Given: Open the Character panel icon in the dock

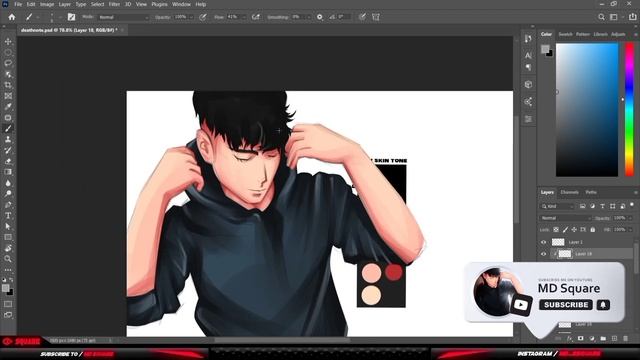Looking at the screenshot, I should pyautogui.click(x=528, y=55).
